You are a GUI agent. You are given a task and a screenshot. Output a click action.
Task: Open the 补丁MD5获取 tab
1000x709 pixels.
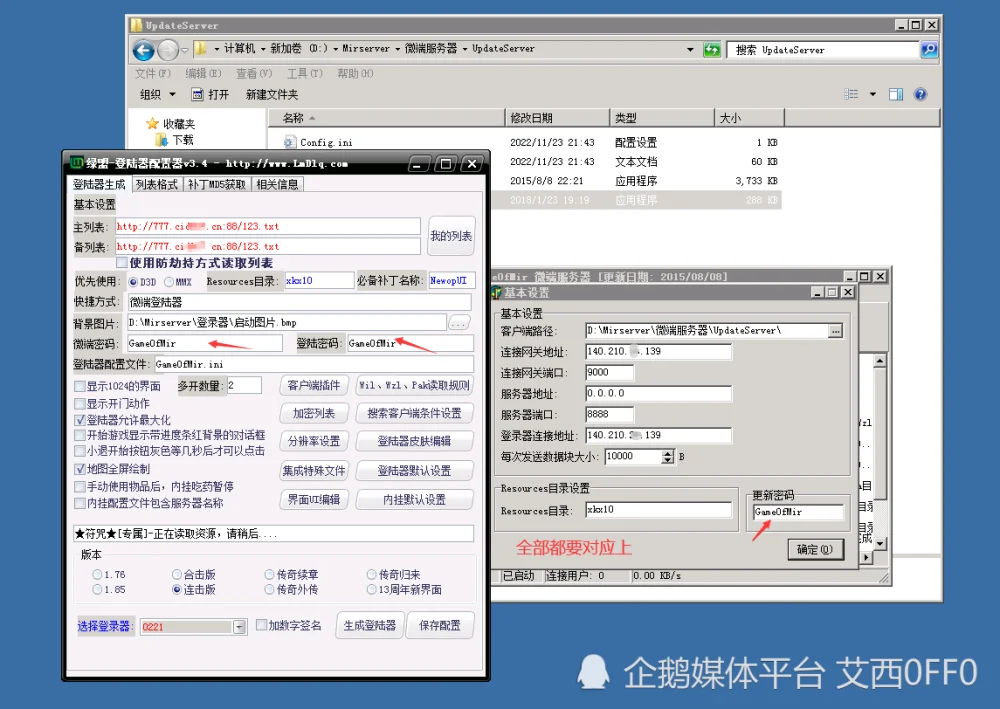pos(217,184)
